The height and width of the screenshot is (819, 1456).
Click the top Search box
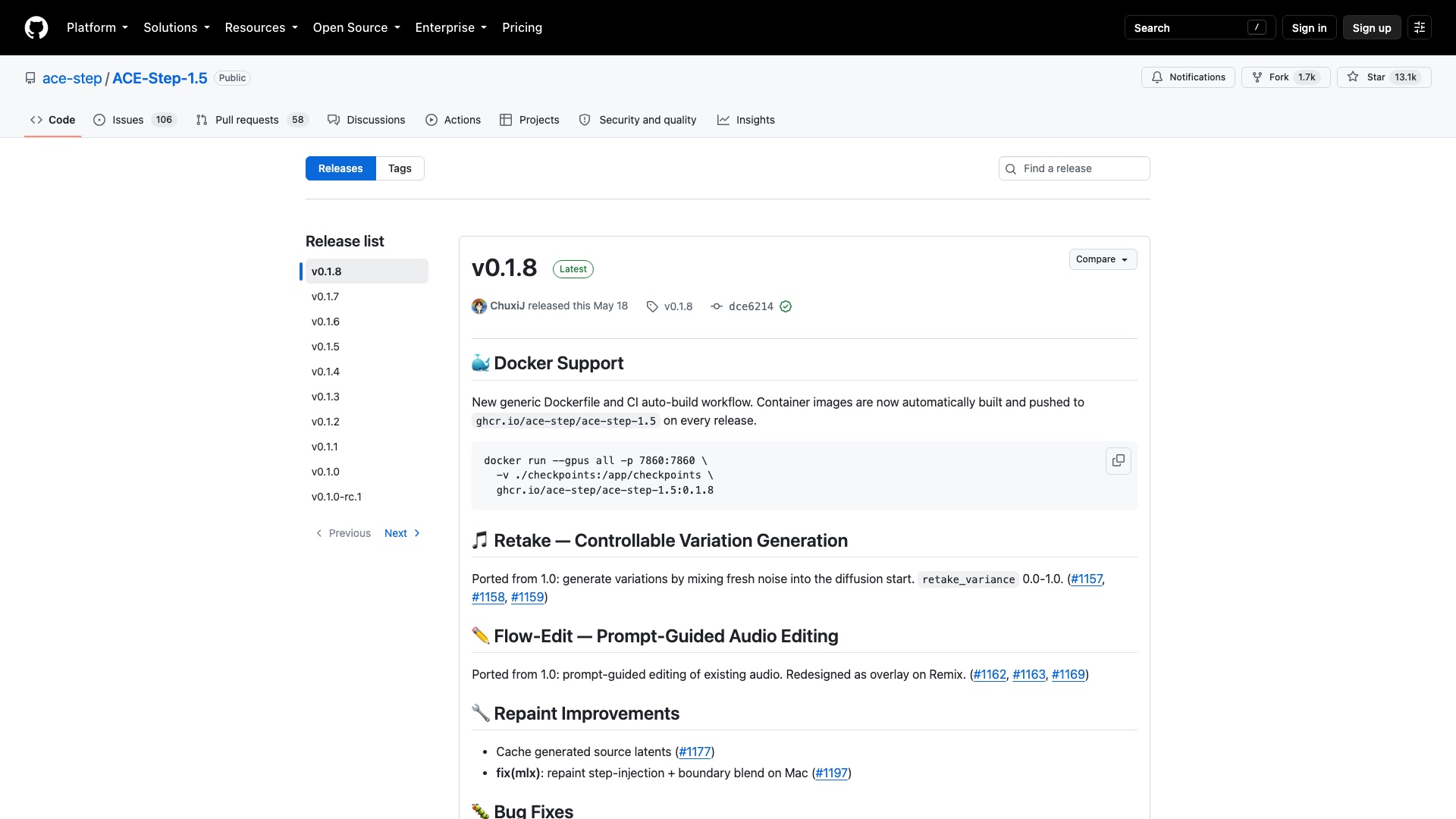1199,27
